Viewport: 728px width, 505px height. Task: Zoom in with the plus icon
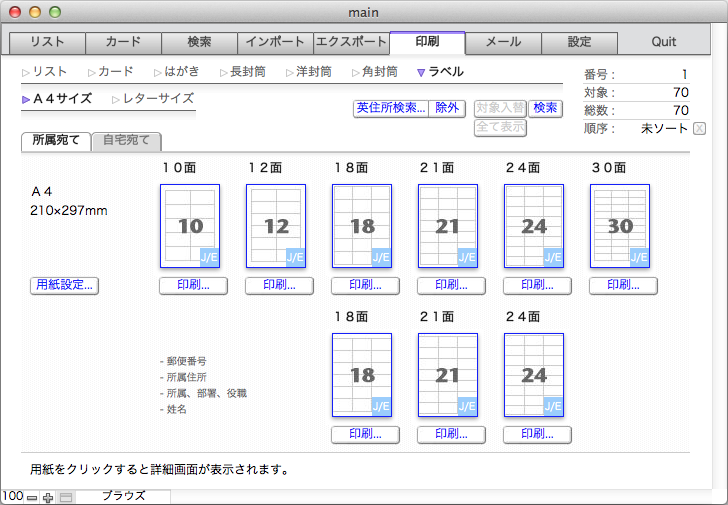tap(48, 497)
